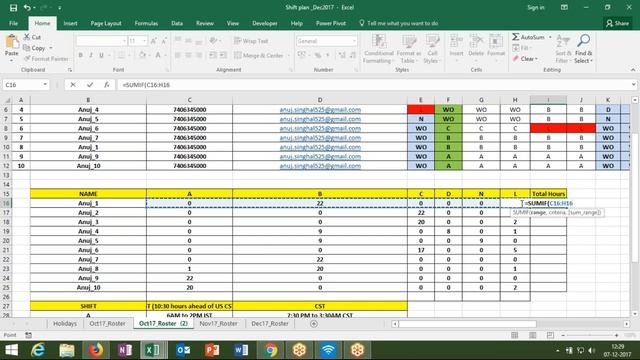
Task: Click Anuj_10 email hyperlink in row 12
Action: [320, 166]
